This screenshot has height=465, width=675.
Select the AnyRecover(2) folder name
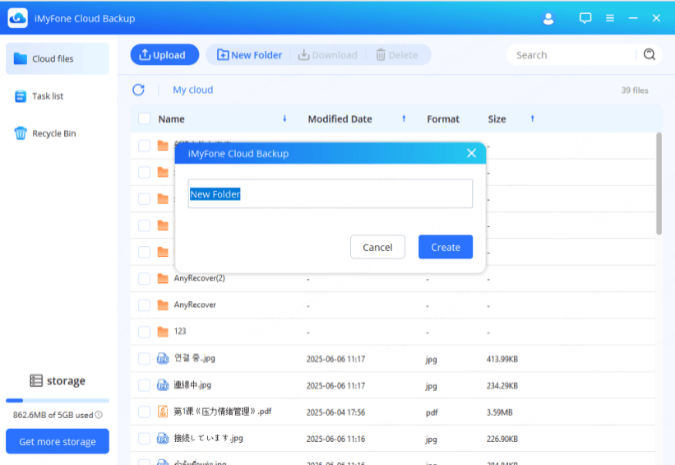click(199, 278)
